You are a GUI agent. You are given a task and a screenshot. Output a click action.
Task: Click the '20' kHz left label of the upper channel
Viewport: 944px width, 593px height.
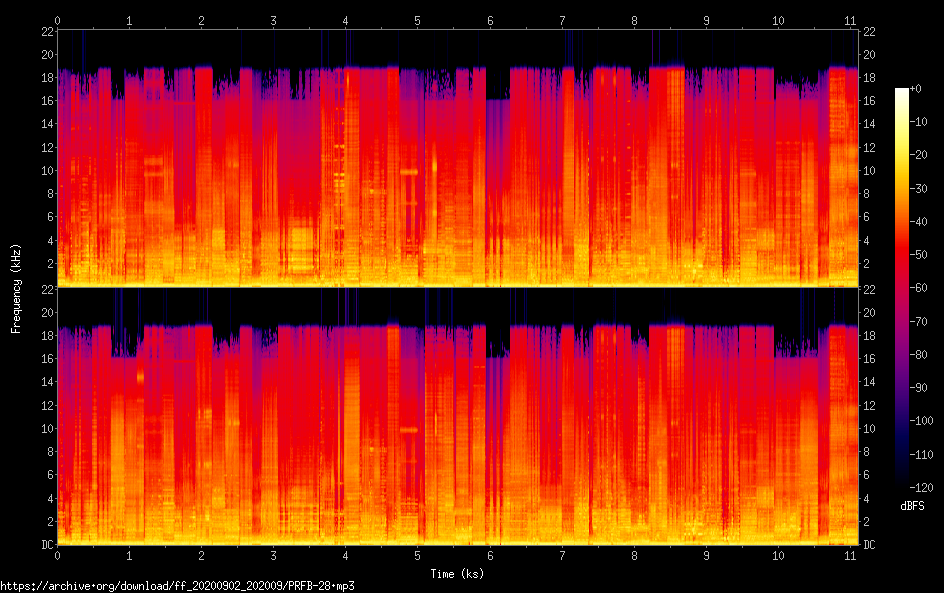point(48,55)
